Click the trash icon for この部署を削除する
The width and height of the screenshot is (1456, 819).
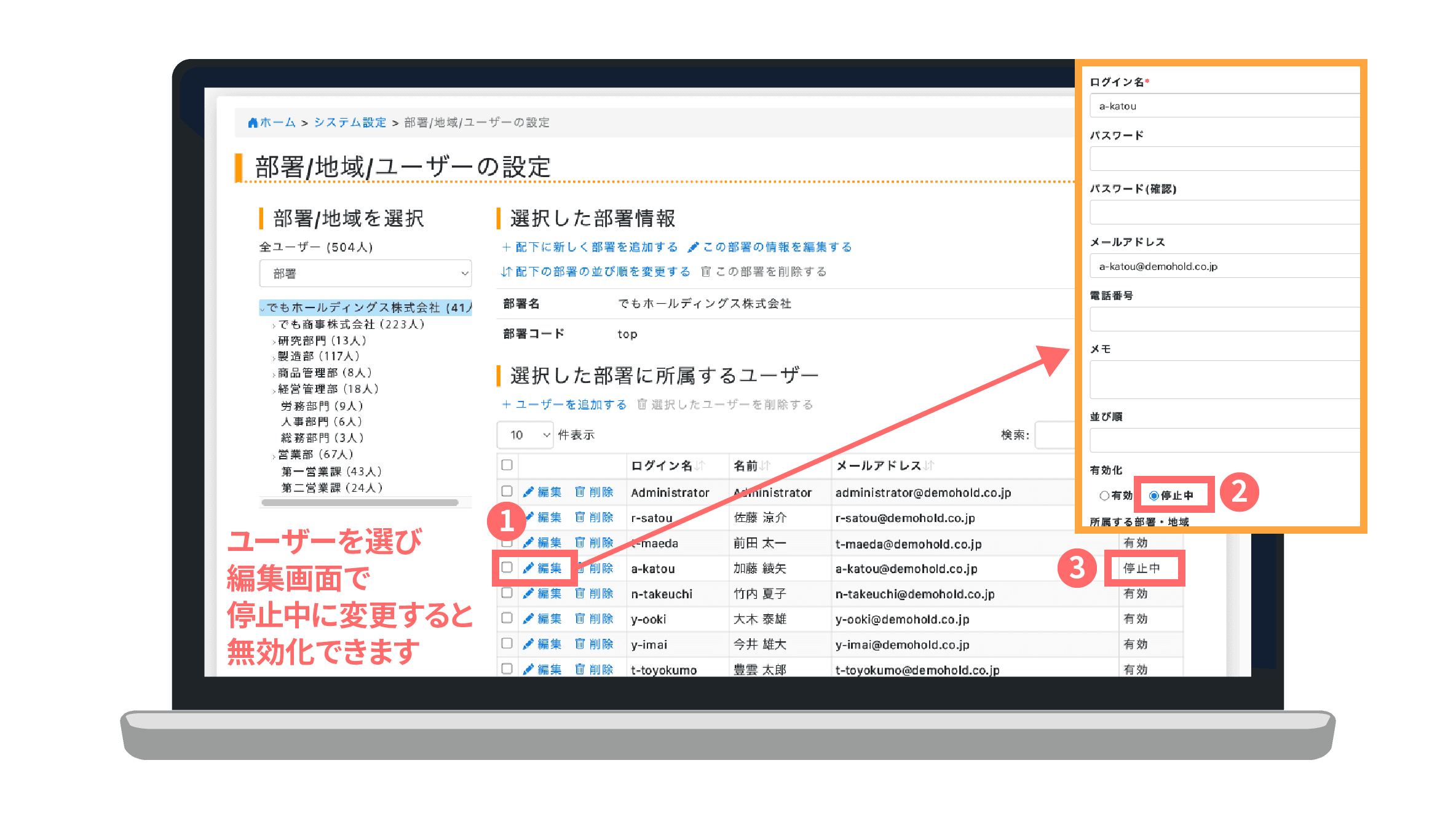(706, 271)
